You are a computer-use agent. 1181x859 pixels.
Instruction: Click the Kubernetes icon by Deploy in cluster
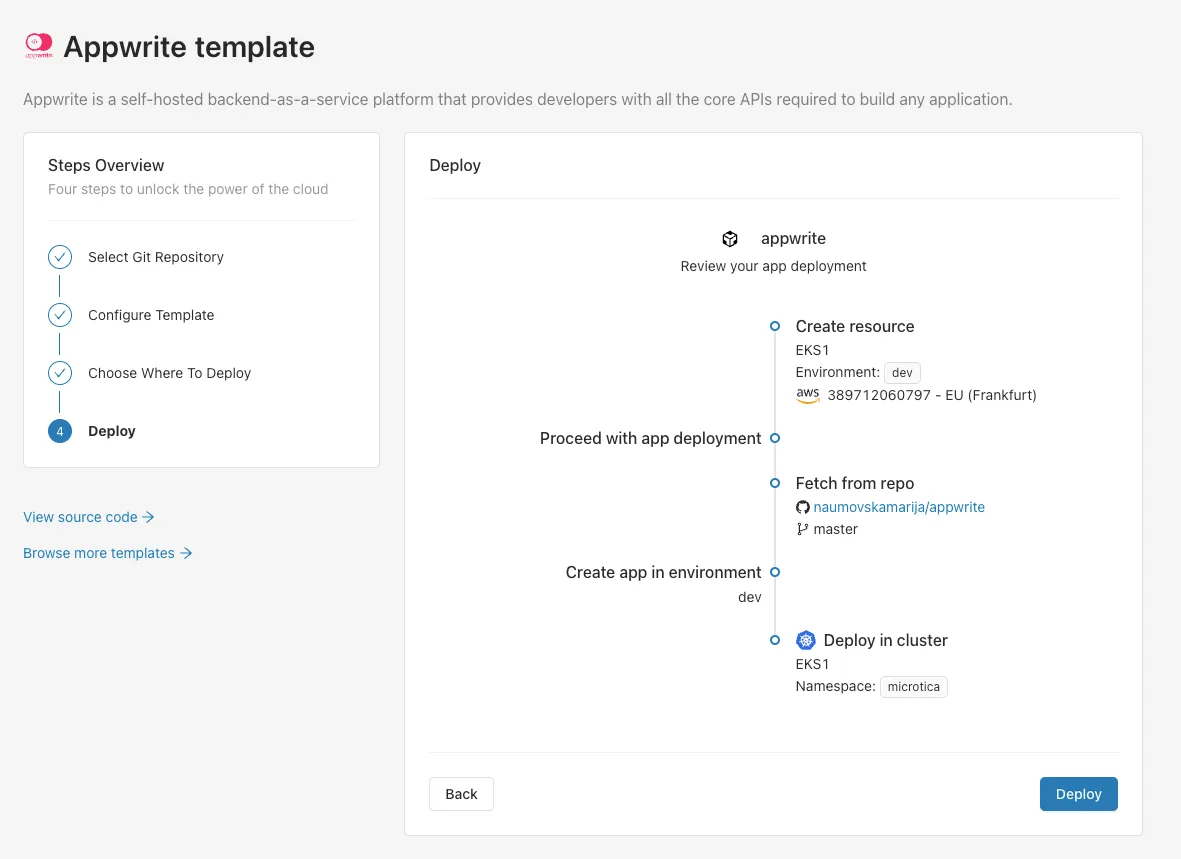[806, 640]
